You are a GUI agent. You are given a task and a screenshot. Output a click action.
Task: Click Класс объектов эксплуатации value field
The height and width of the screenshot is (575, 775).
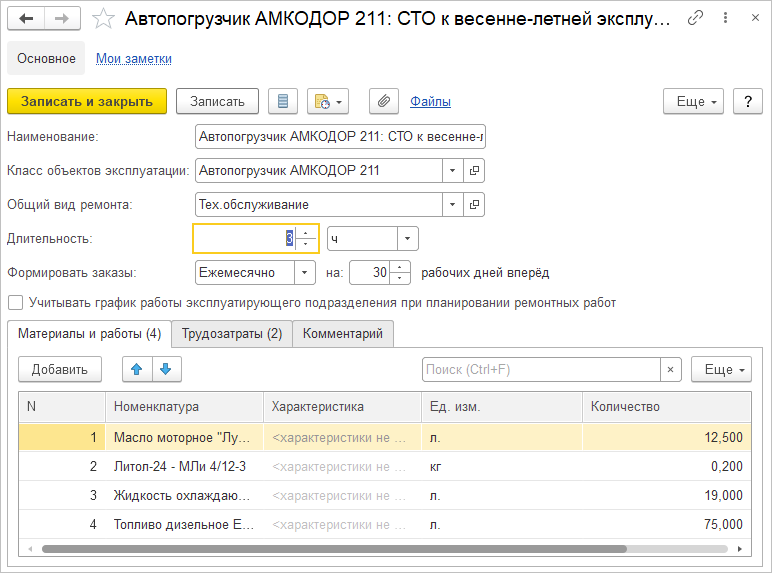coord(319,171)
